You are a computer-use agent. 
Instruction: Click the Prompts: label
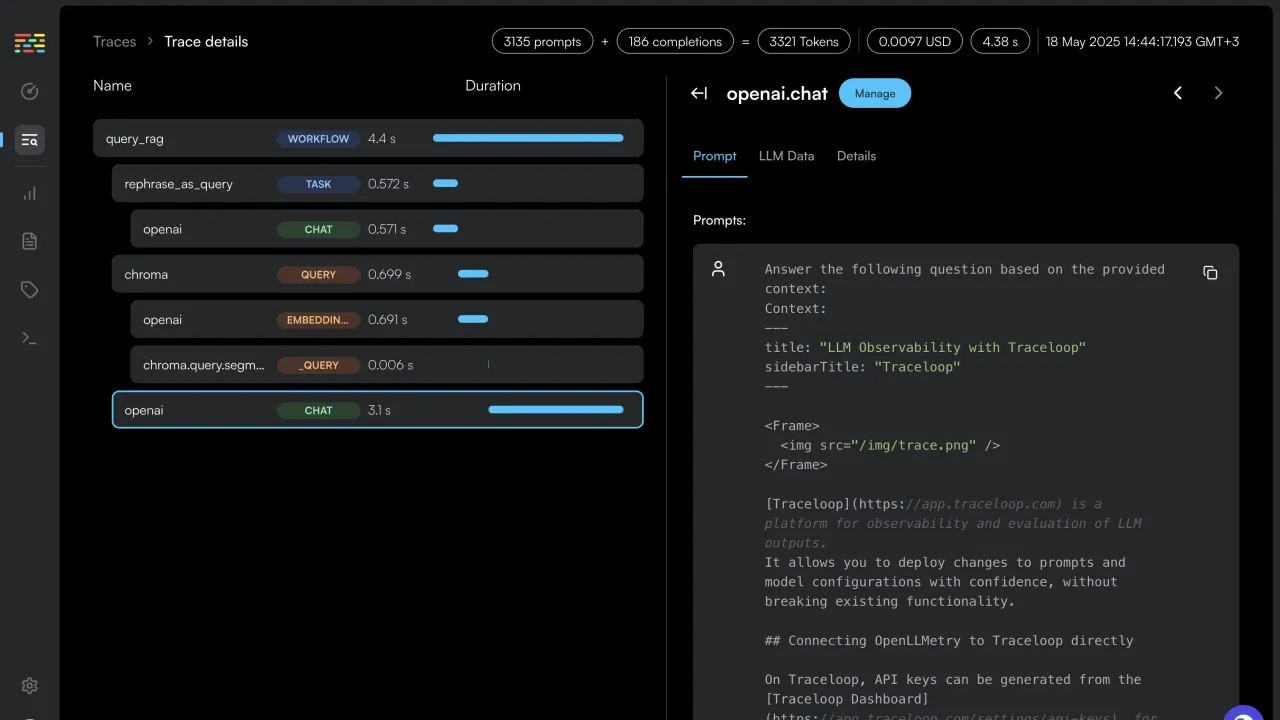pyautogui.click(x=719, y=220)
